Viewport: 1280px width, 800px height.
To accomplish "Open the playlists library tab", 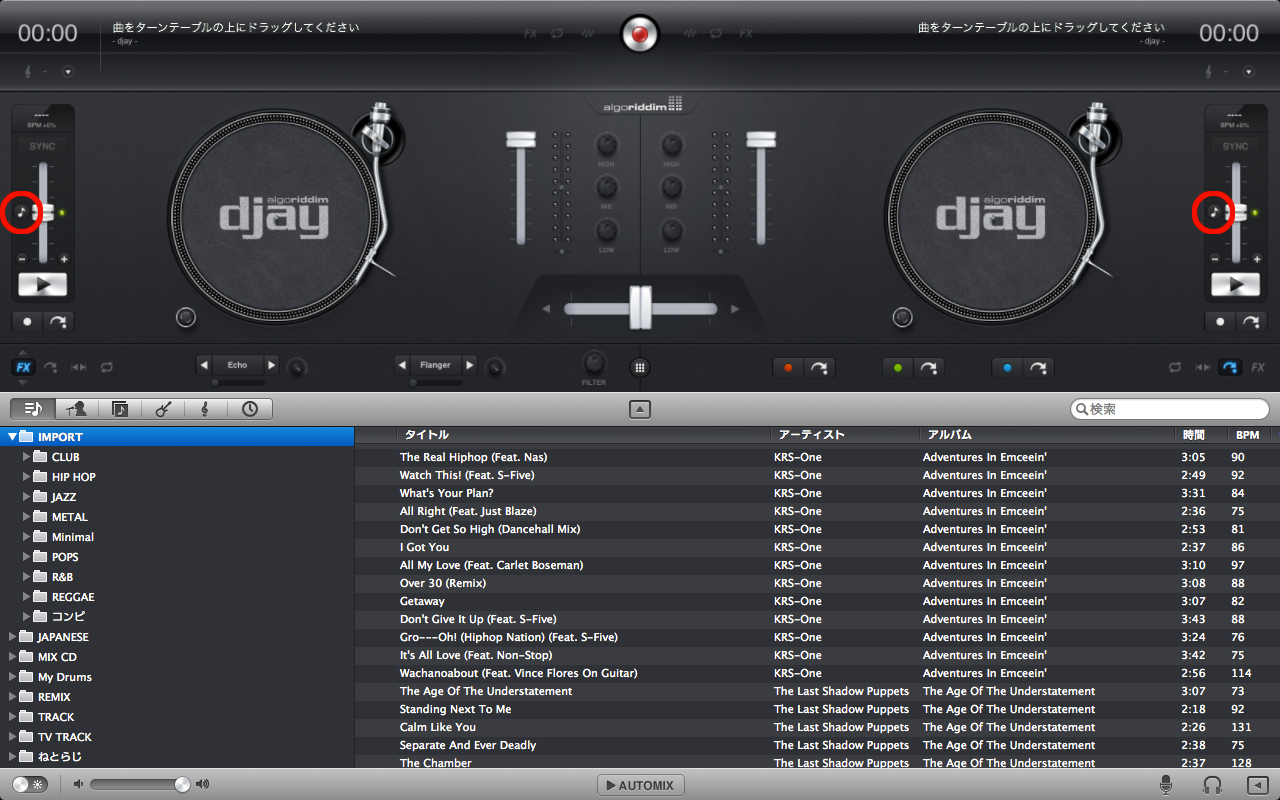I will [x=33, y=408].
